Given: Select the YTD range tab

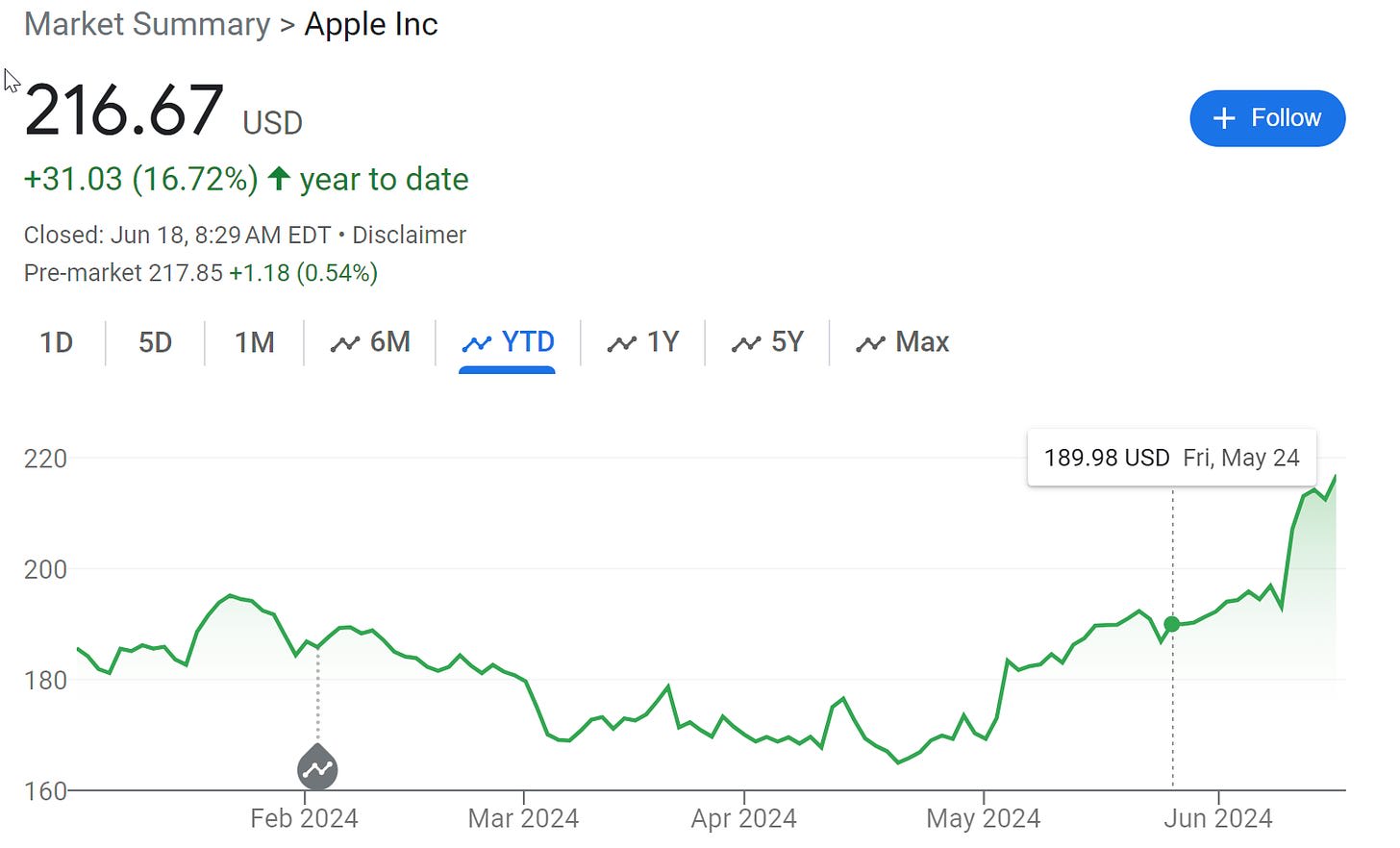Looking at the screenshot, I should (x=508, y=342).
